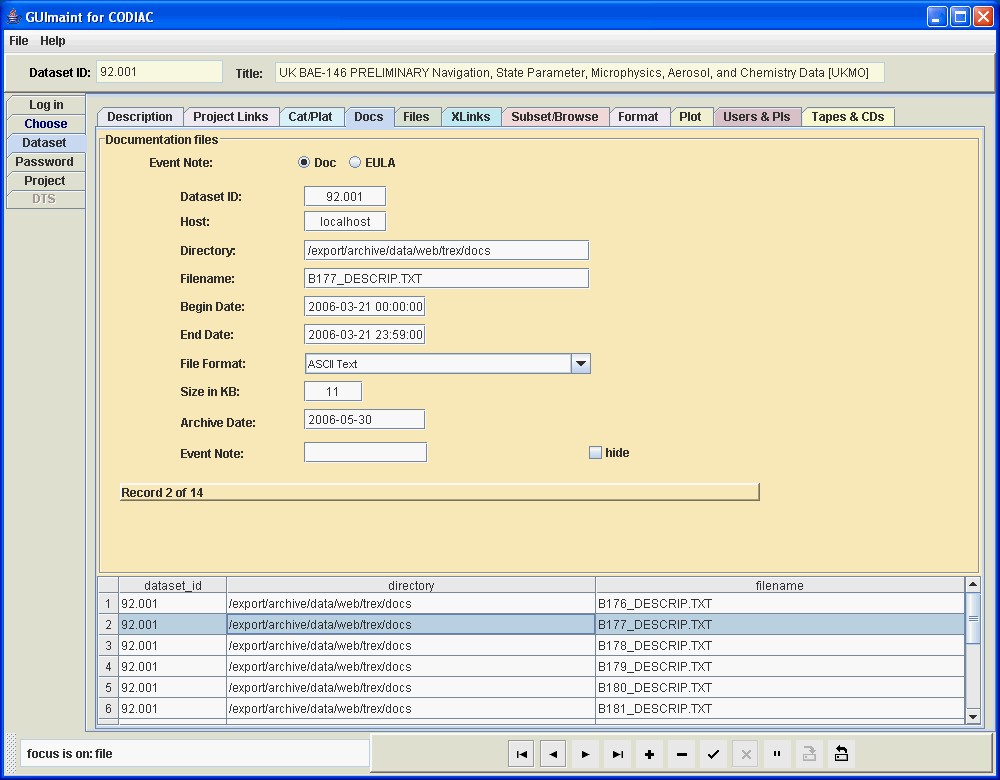1000x780 pixels.
Task: Jump to last record in navigation bar
Action: click(617, 754)
